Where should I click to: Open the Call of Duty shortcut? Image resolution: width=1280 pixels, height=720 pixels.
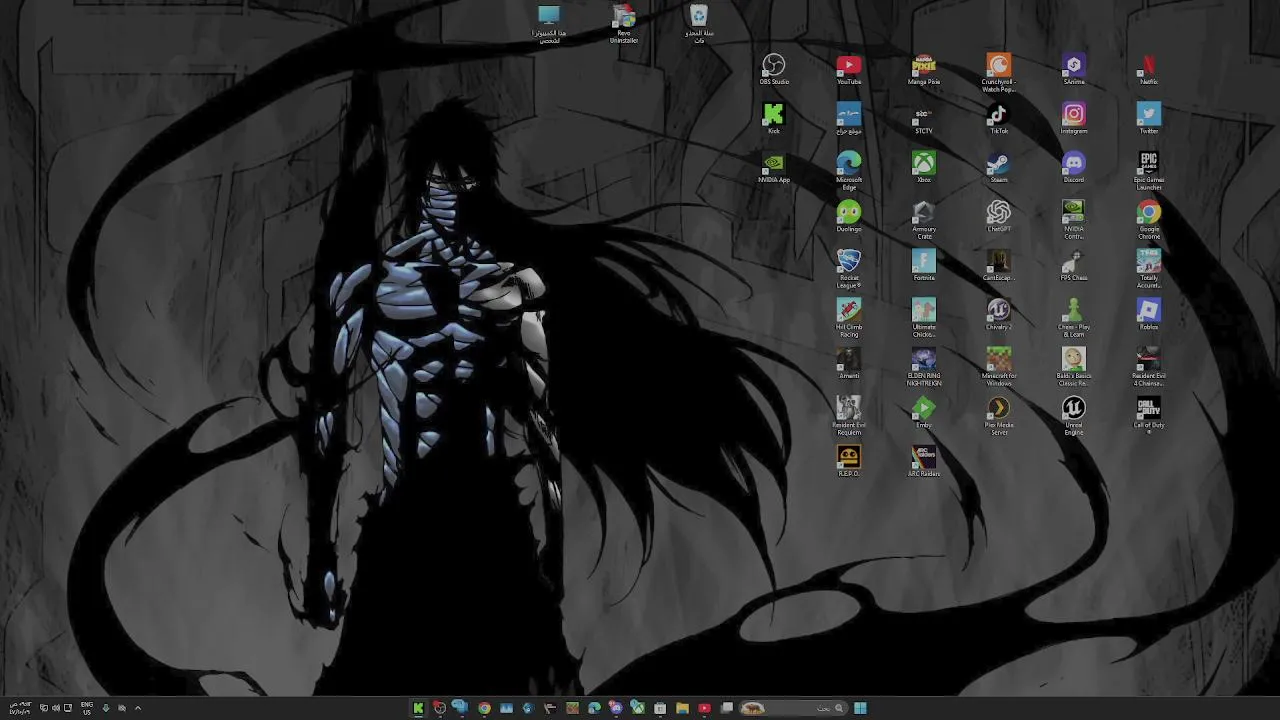click(1149, 412)
